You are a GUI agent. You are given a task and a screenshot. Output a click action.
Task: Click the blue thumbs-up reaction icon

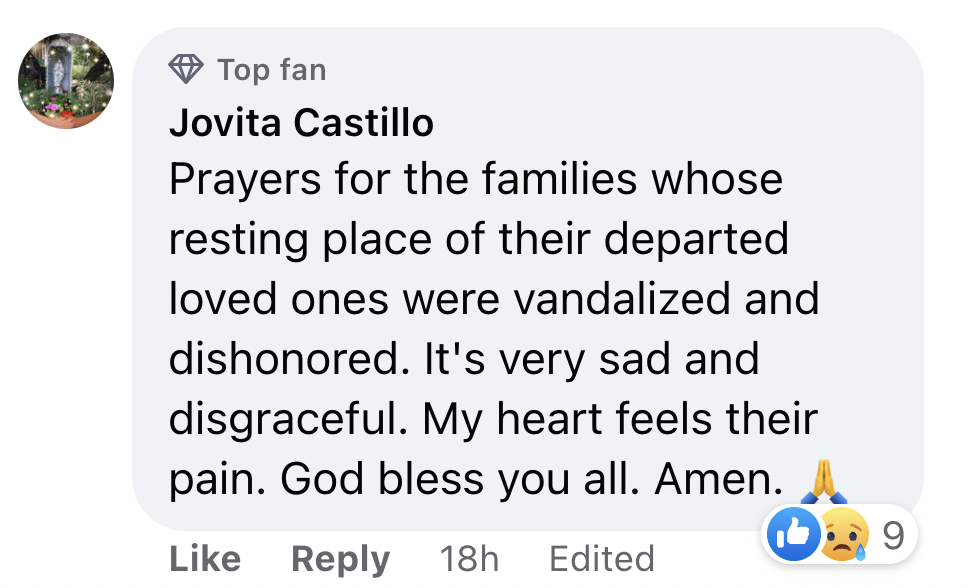click(x=789, y=537)
